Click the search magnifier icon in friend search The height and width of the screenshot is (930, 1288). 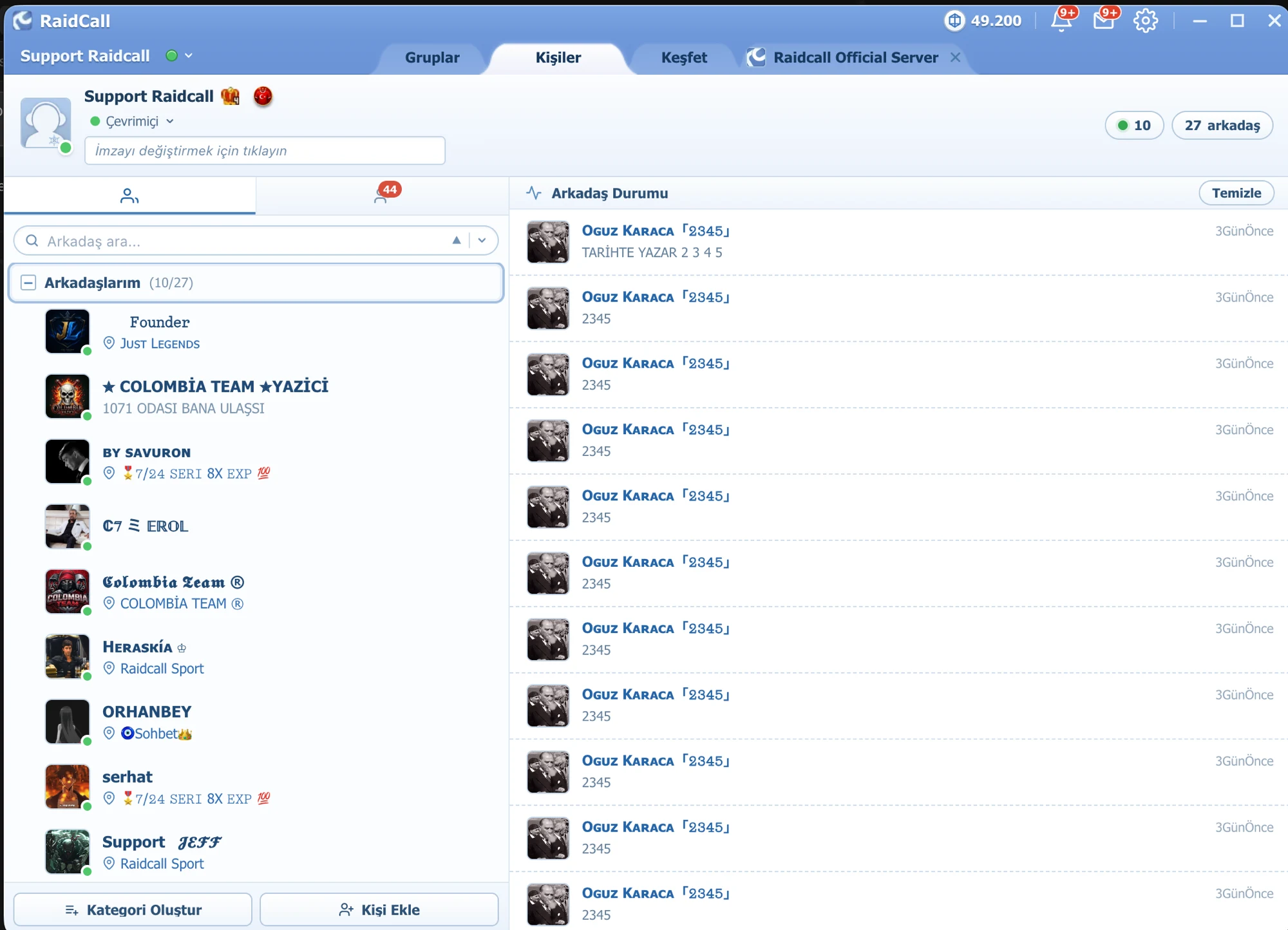32,240
